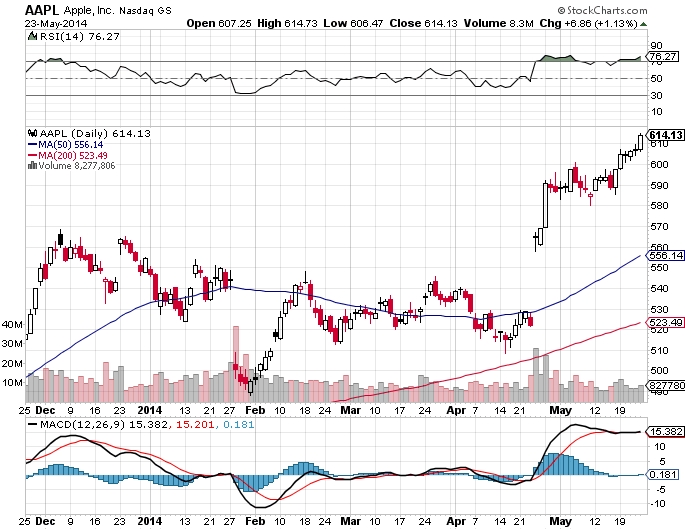Click the 570 price axis label
Screen dimensions: 685x530
660,226
